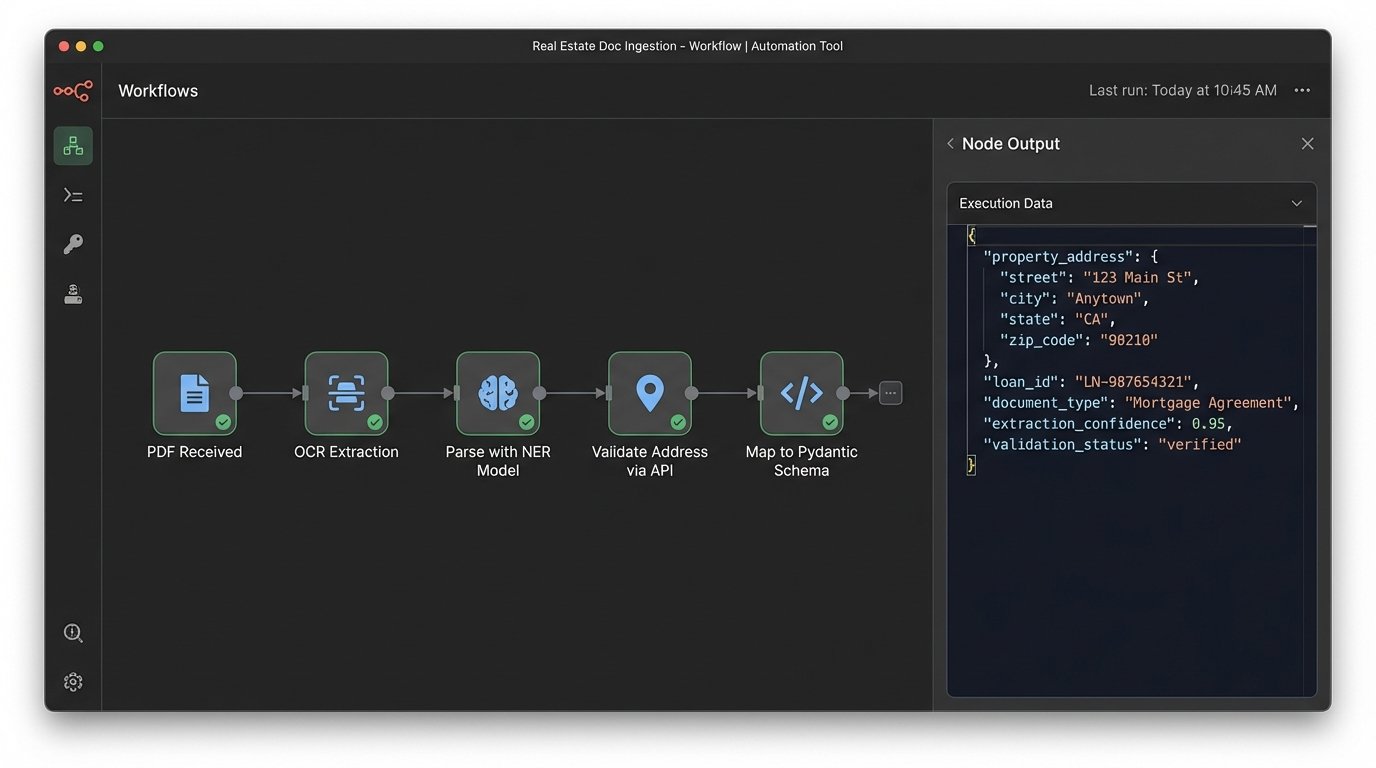Open options via the three-dot menu top right
1376x768 pixels.
pyautogui.click(x=1302, y=90)
